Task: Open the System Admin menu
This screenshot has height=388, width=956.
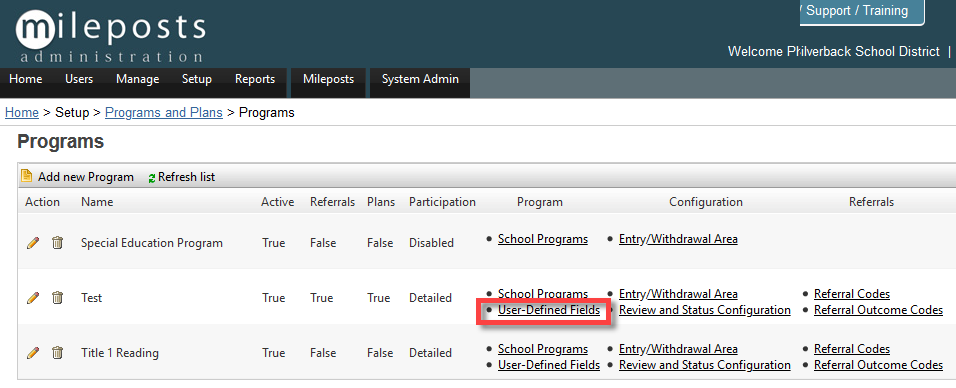Action: click(420, 79)
